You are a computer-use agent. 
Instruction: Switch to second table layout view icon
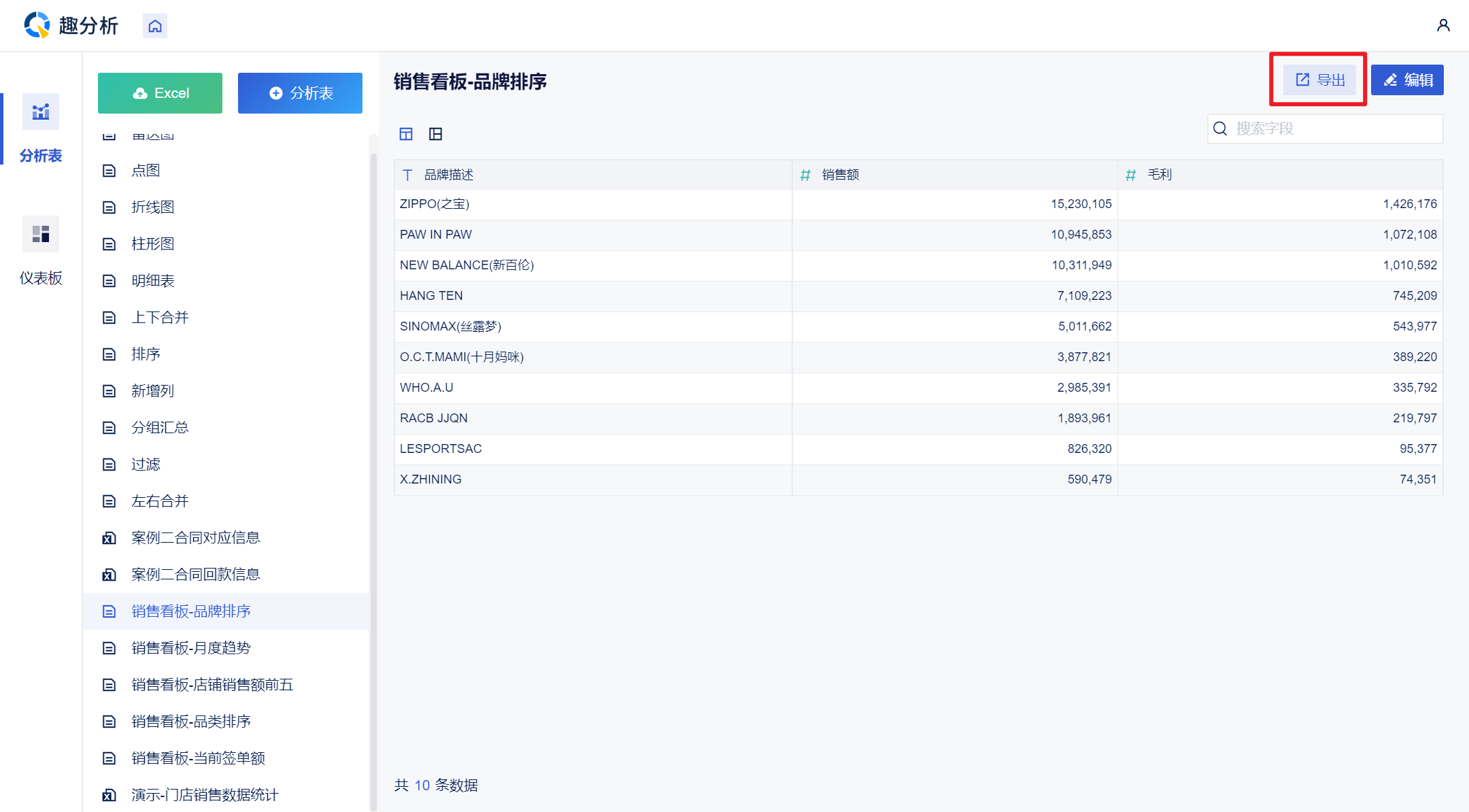(436, 134)
